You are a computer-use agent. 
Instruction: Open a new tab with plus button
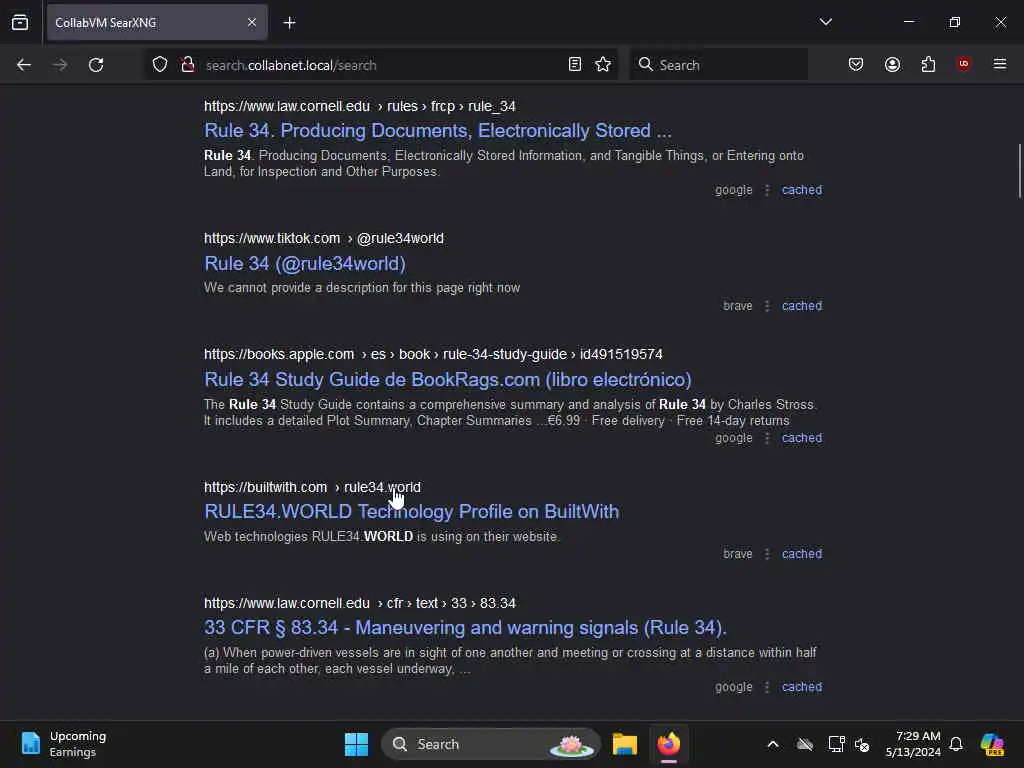click(289, 23)
